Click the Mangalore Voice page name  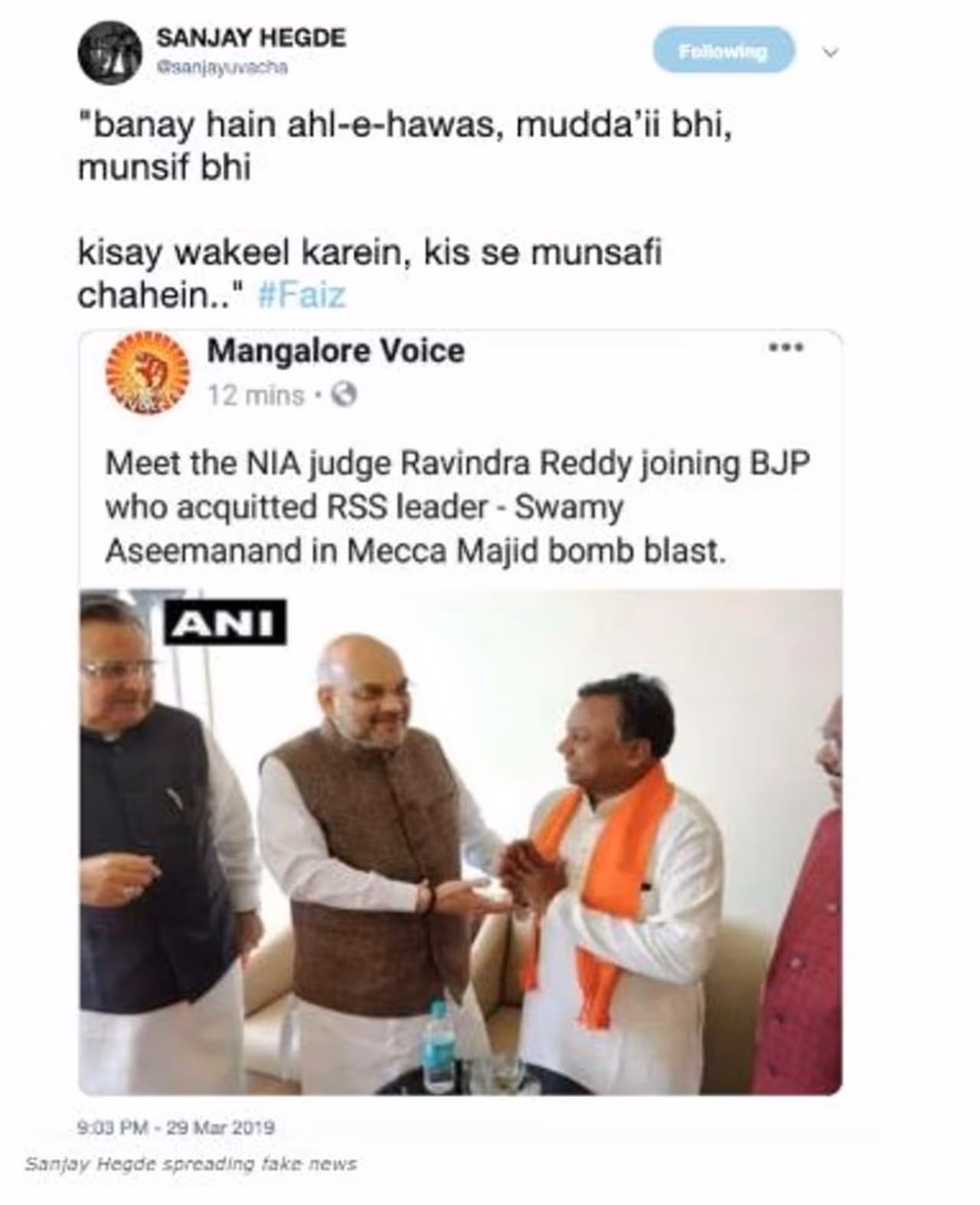335,351
